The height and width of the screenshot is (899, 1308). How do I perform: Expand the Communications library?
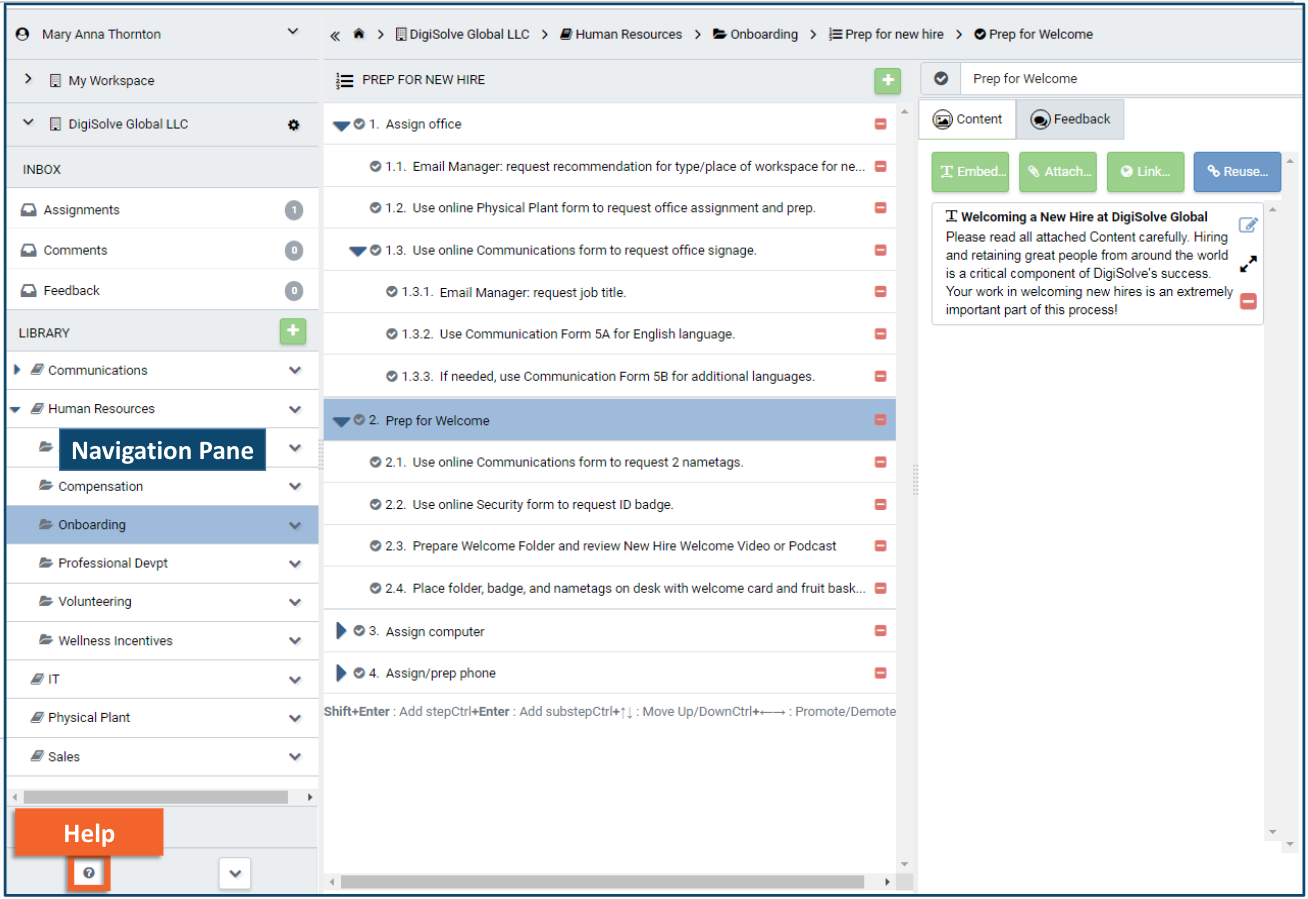tap(17, 370)
